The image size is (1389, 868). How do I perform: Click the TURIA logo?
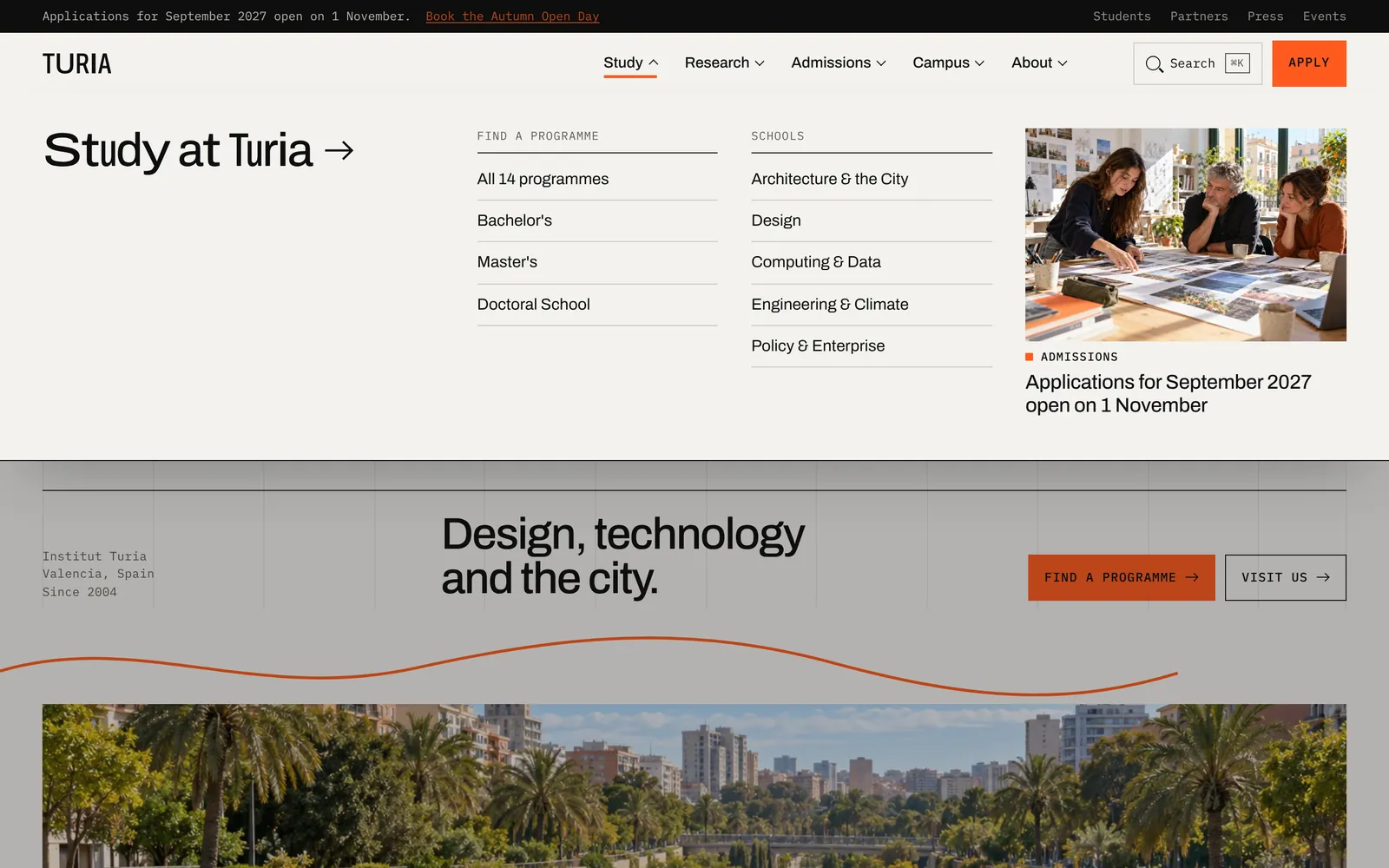pyautogui.click(x=76, y=63)
